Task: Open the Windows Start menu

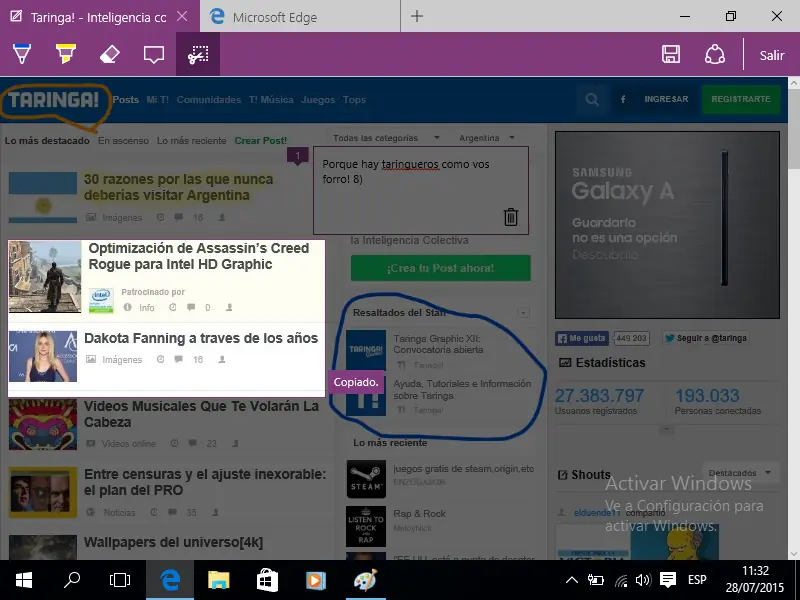Action: coord(23,580)
